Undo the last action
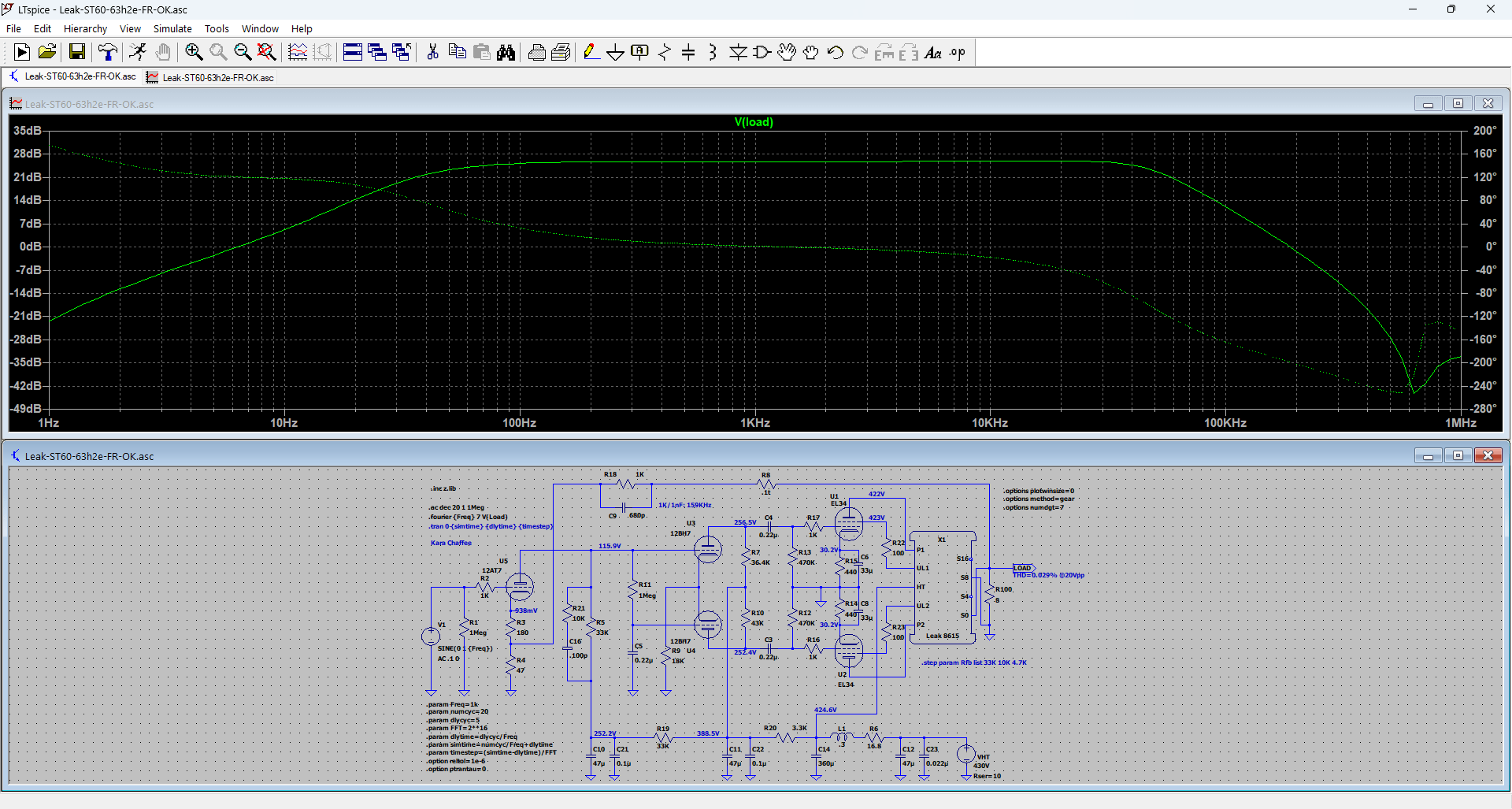 coord(836,52)
